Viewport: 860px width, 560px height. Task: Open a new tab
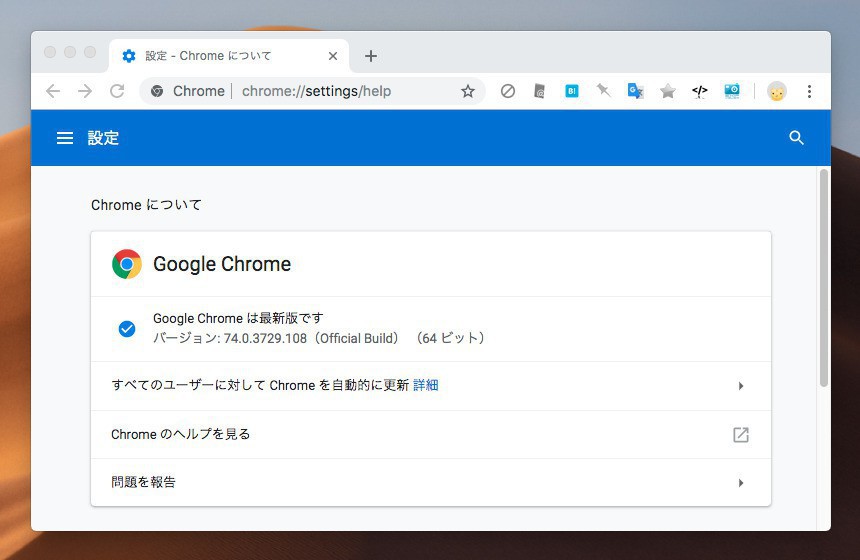coord(371,56)
